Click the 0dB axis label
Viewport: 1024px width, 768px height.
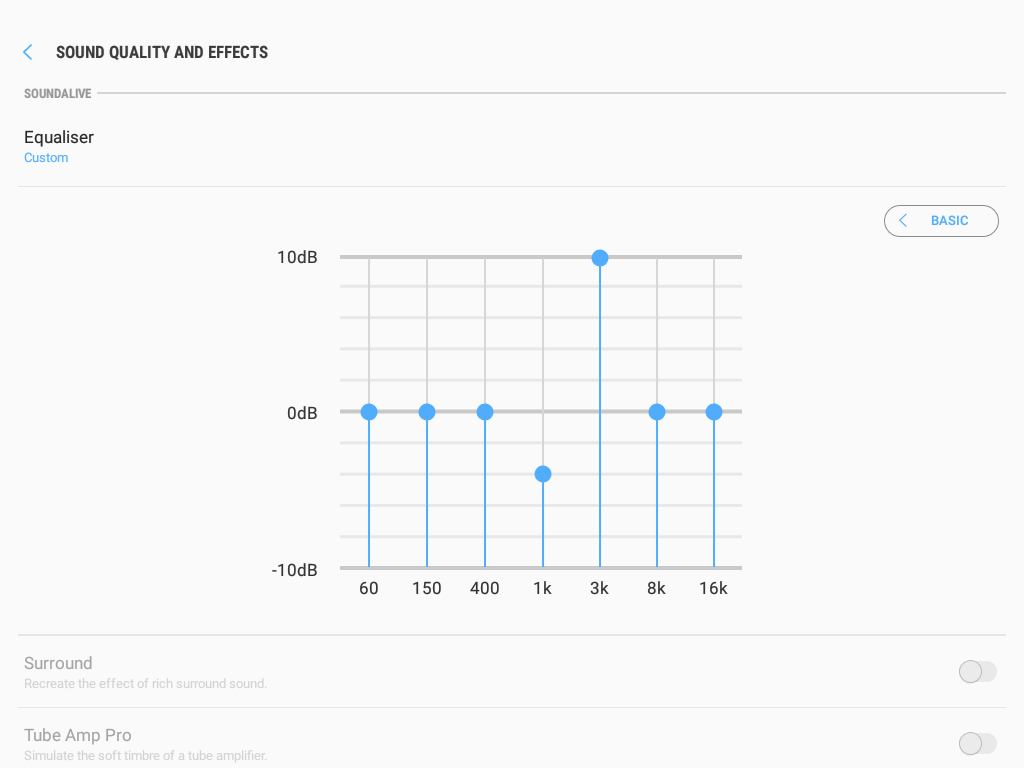tap(302, 413)
